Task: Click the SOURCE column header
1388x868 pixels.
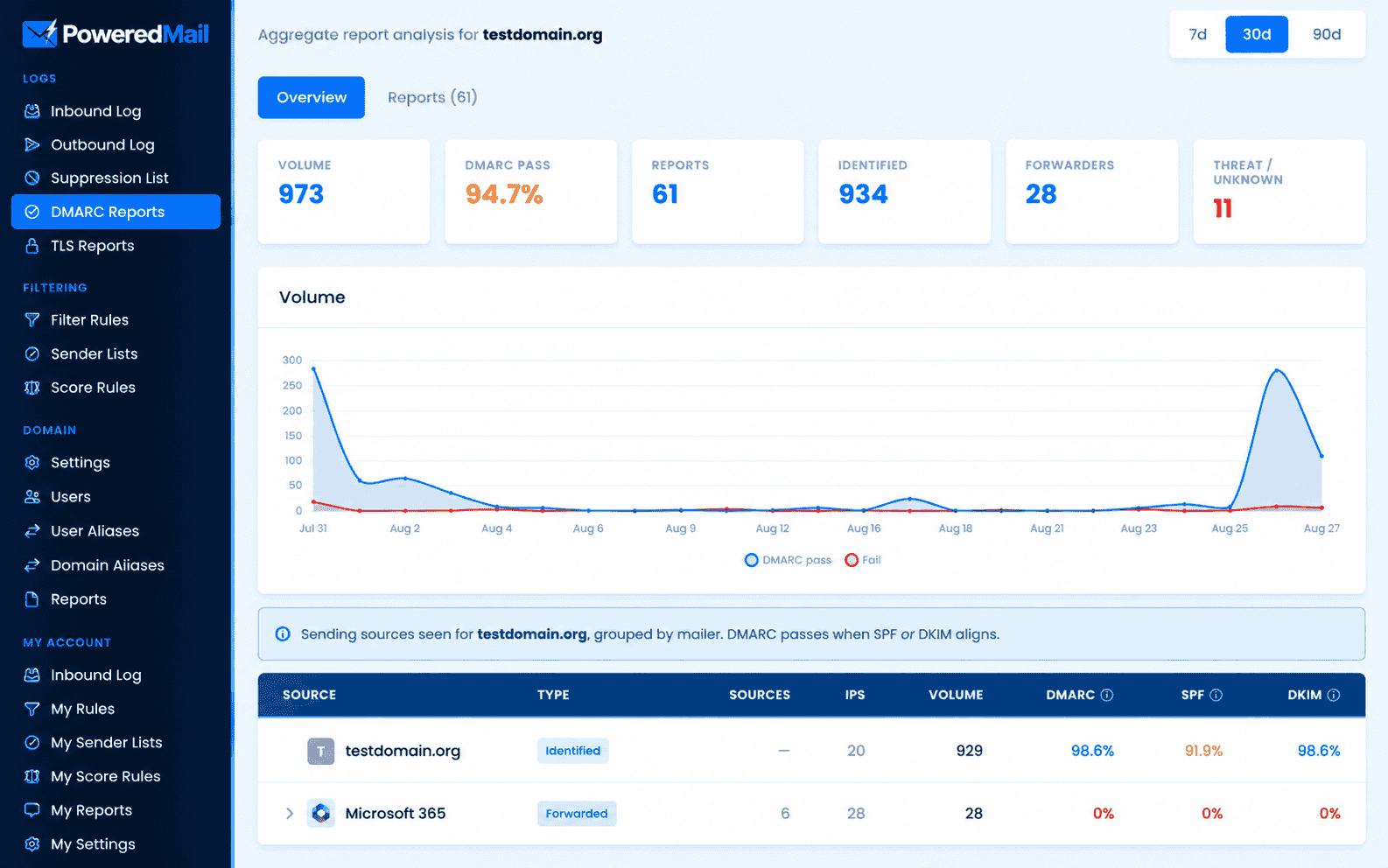Action: (x=309, y=695)
